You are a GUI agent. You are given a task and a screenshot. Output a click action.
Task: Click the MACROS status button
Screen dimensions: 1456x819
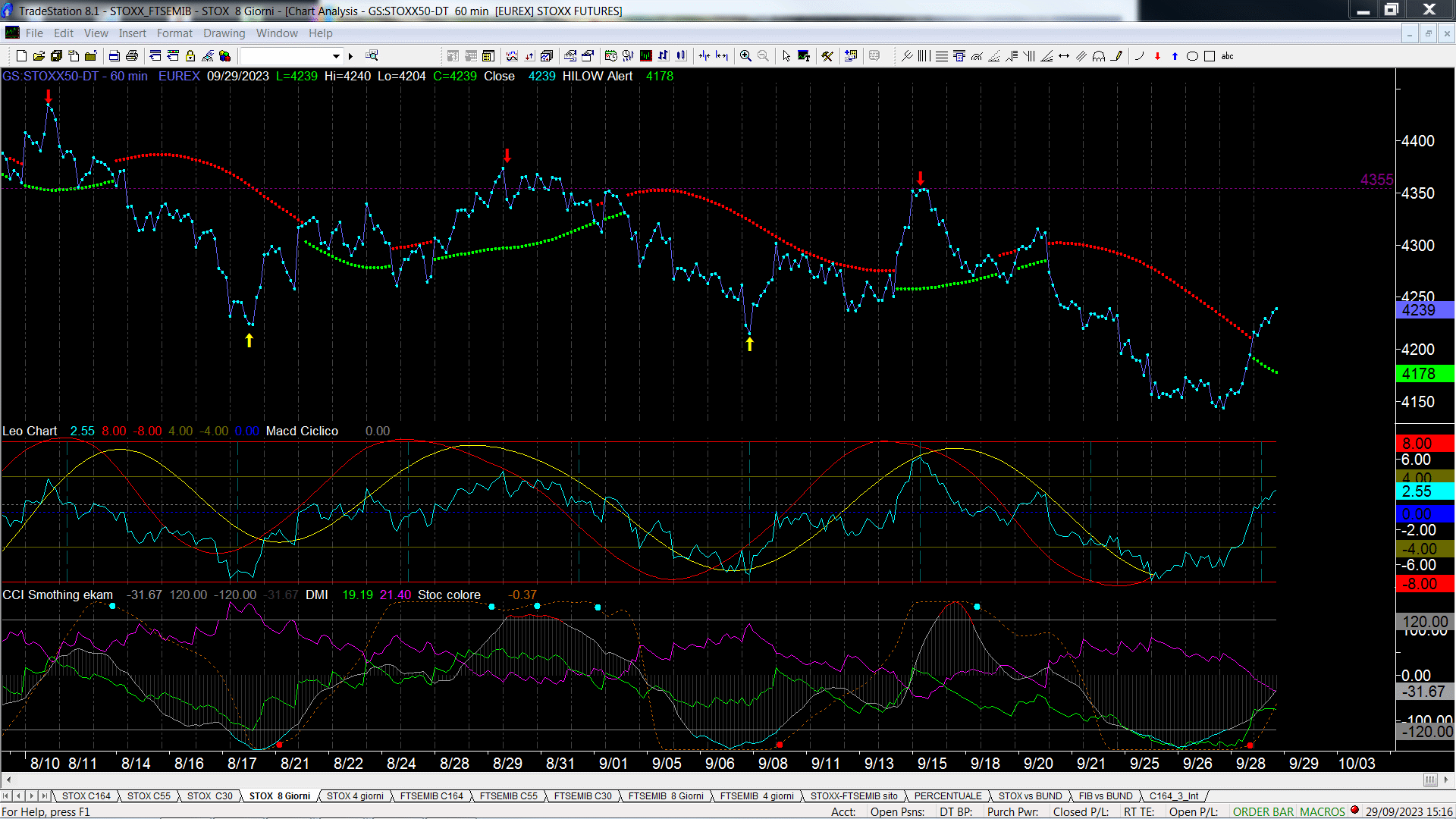[1323, 812]
